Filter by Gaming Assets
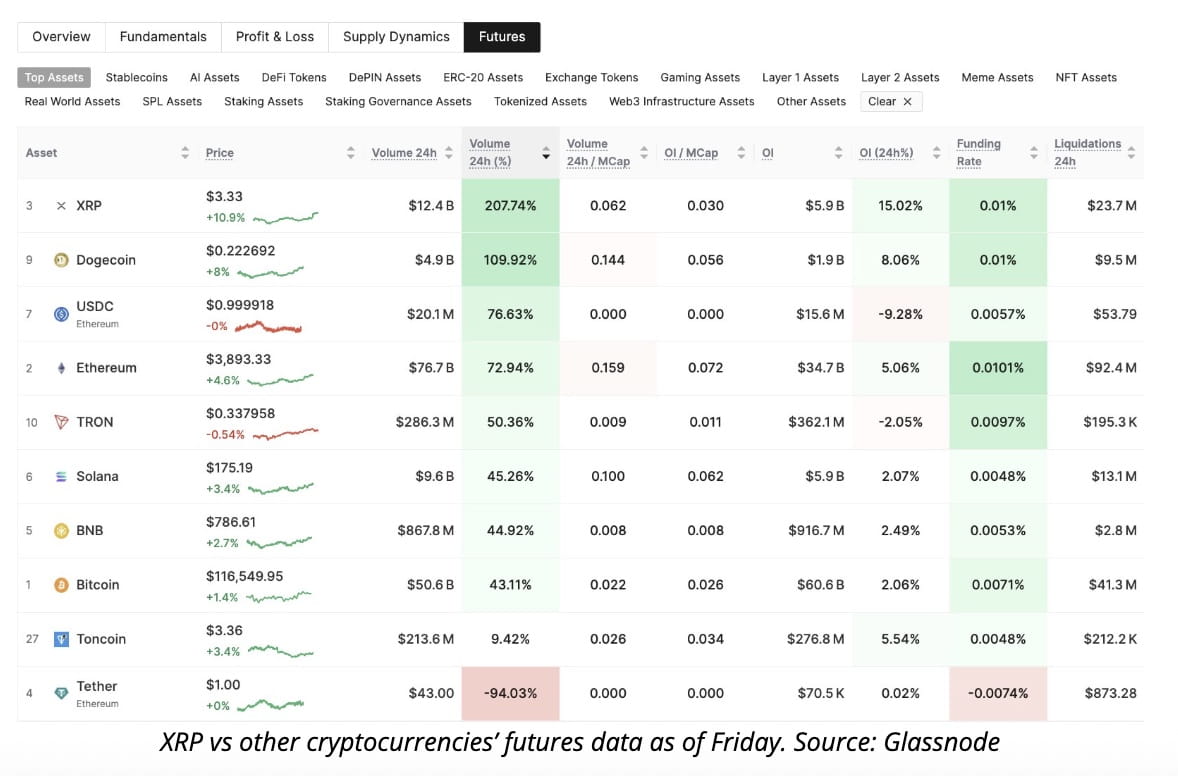1178x776 pixels. (x=700, y=77)
